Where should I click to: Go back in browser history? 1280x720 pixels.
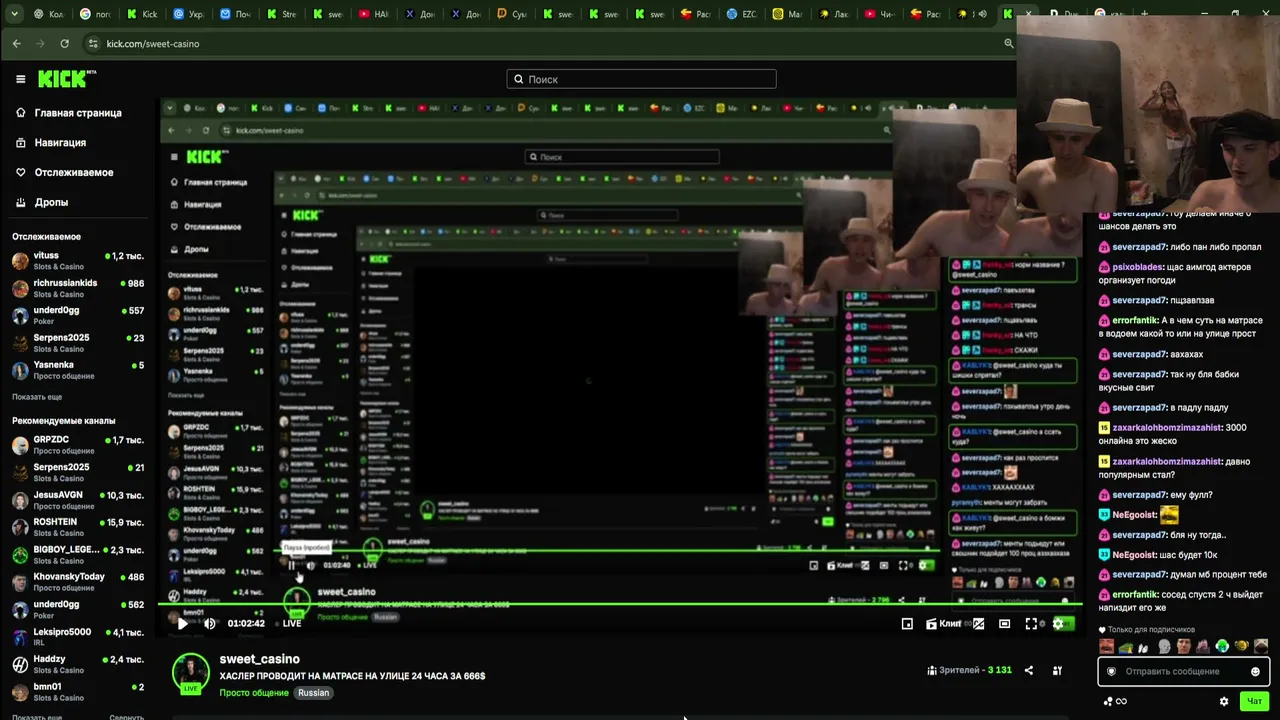pos(17,44)
